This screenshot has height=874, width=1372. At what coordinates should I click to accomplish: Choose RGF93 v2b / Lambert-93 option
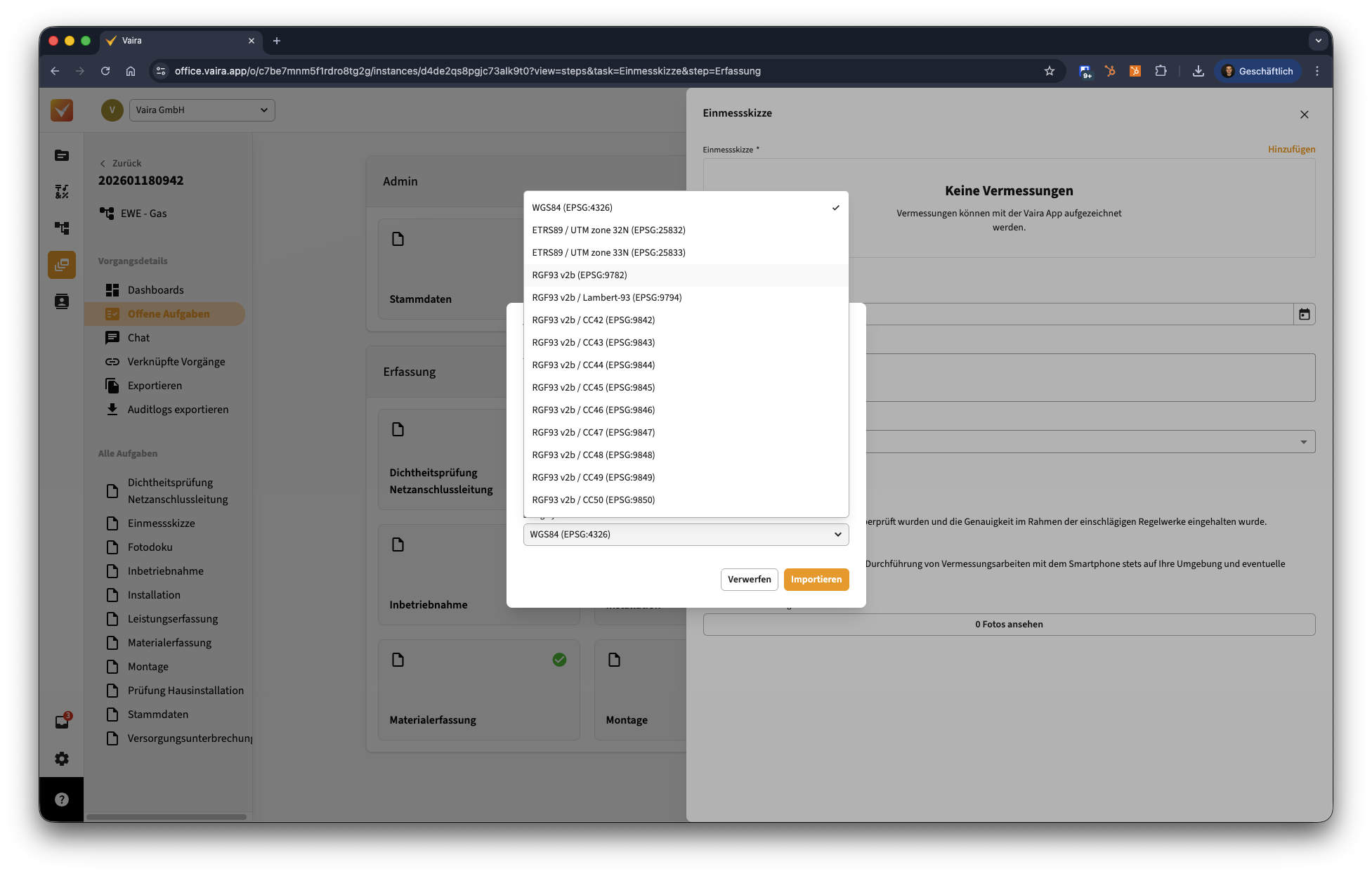(x=606, y=298)
